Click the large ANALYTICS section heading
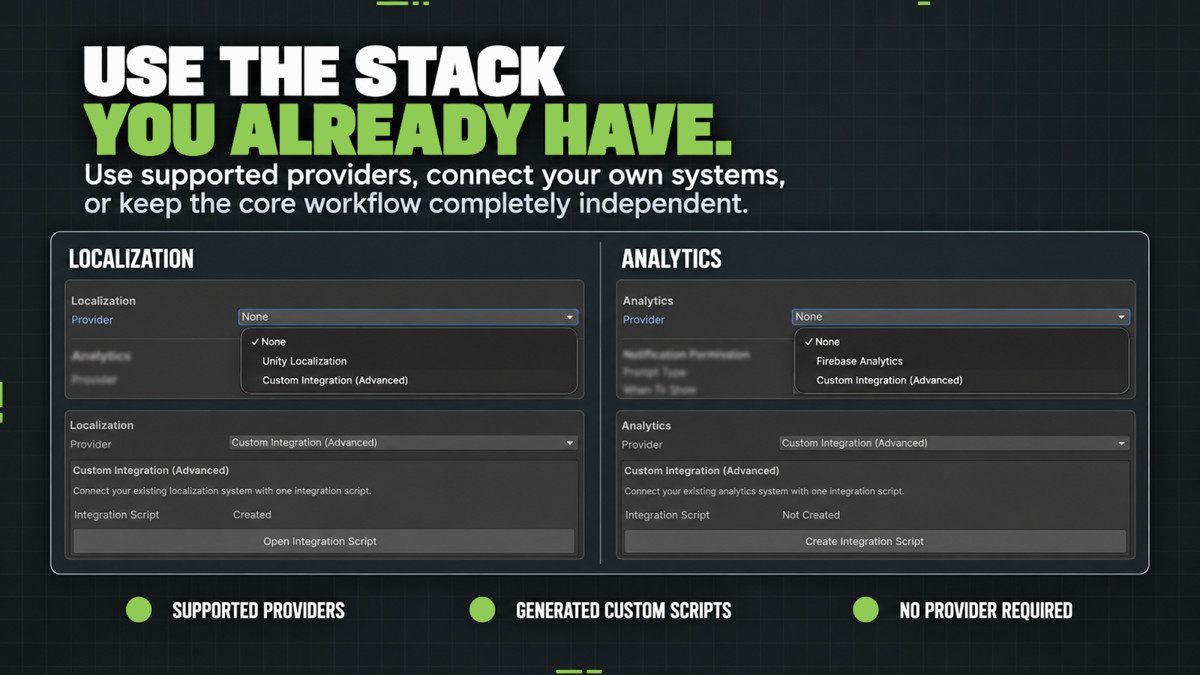 (672, 259)
